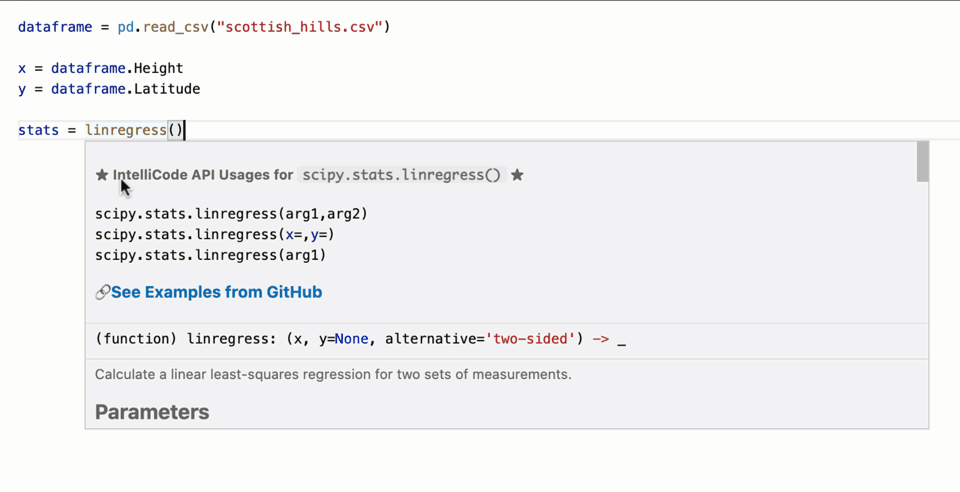
Task: Select suggestion scipy.stats.linregress(arg1)
Action: 211,255
